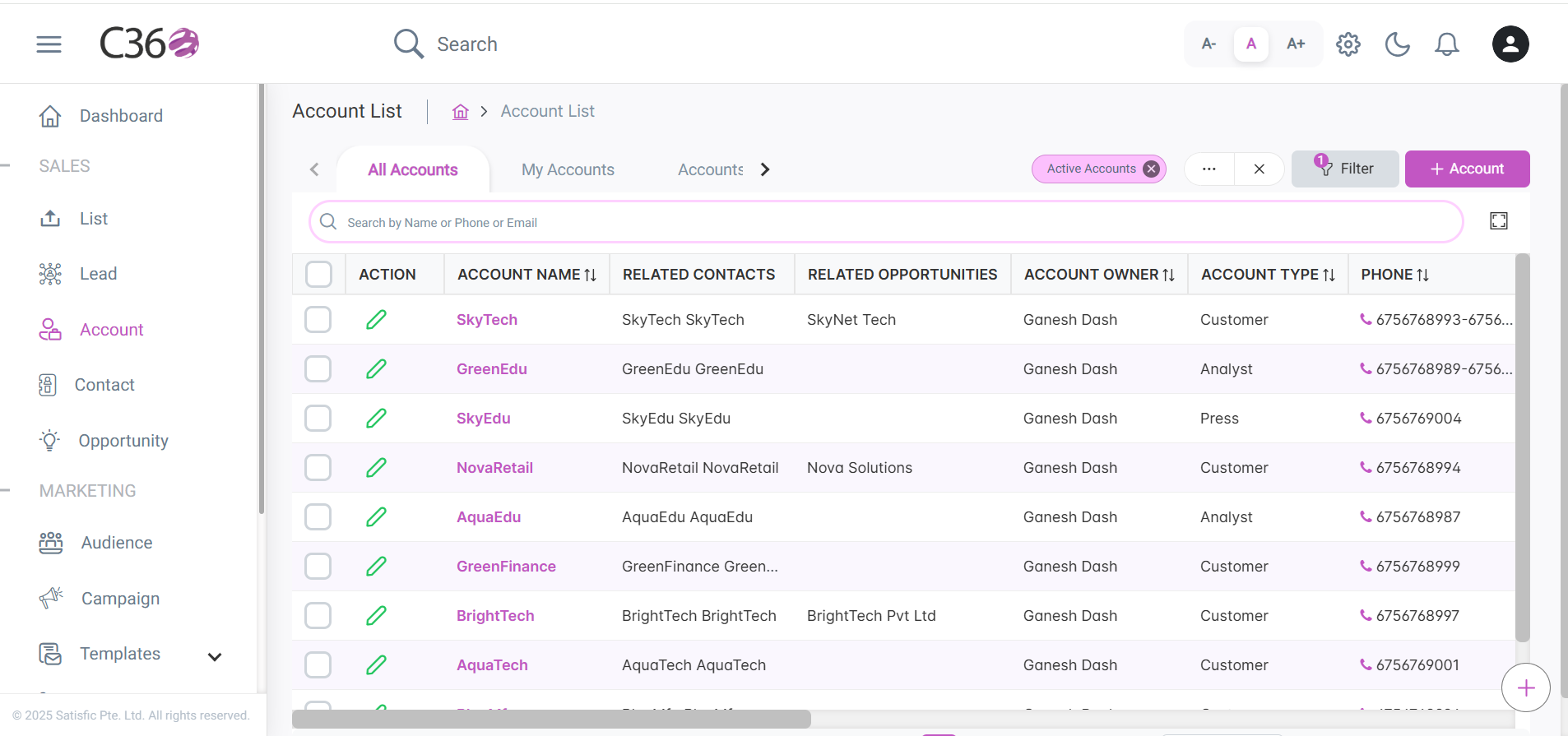Image resolution: width=1568 pixels, height=736 pixels.
Task: Select the SkyEdu row checkbox
Action: [x=318, y=418]
